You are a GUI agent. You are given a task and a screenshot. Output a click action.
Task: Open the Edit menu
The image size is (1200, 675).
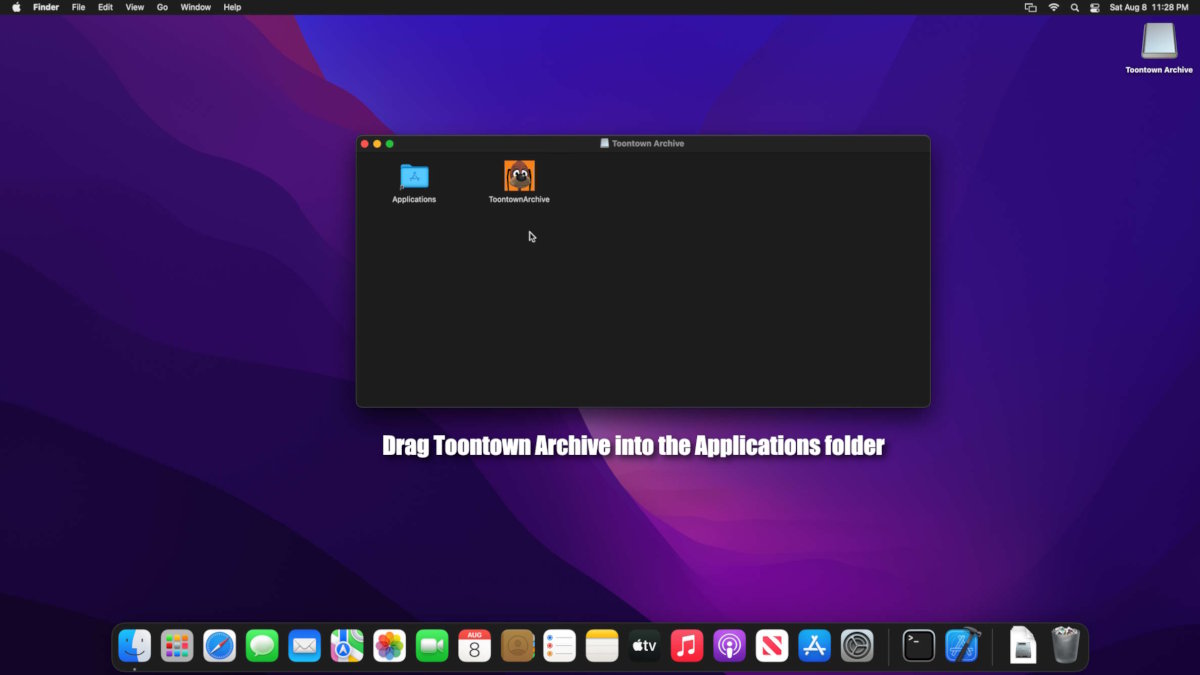coord(105,7)
